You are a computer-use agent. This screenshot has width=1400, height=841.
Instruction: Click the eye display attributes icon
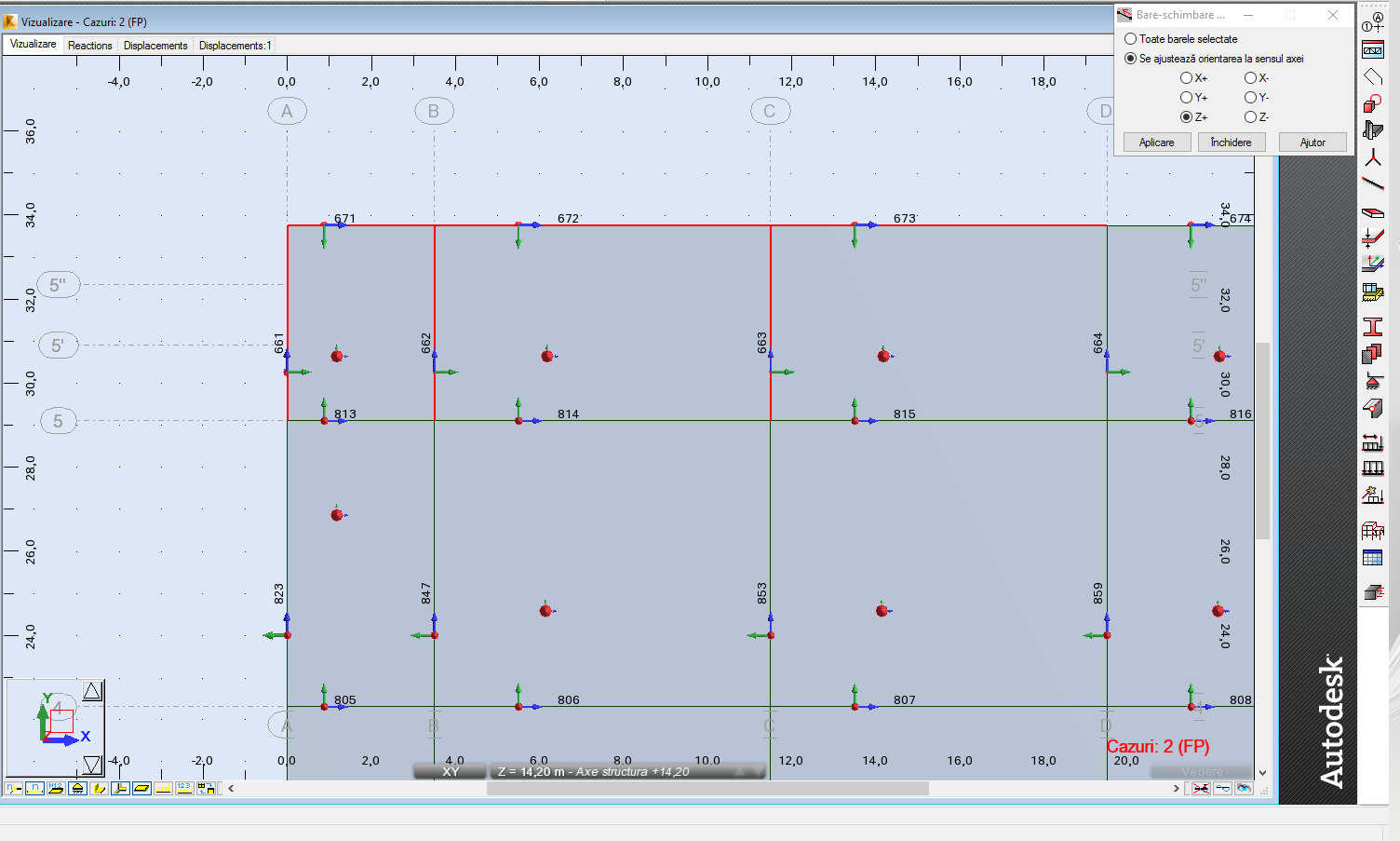point(1244,788)
